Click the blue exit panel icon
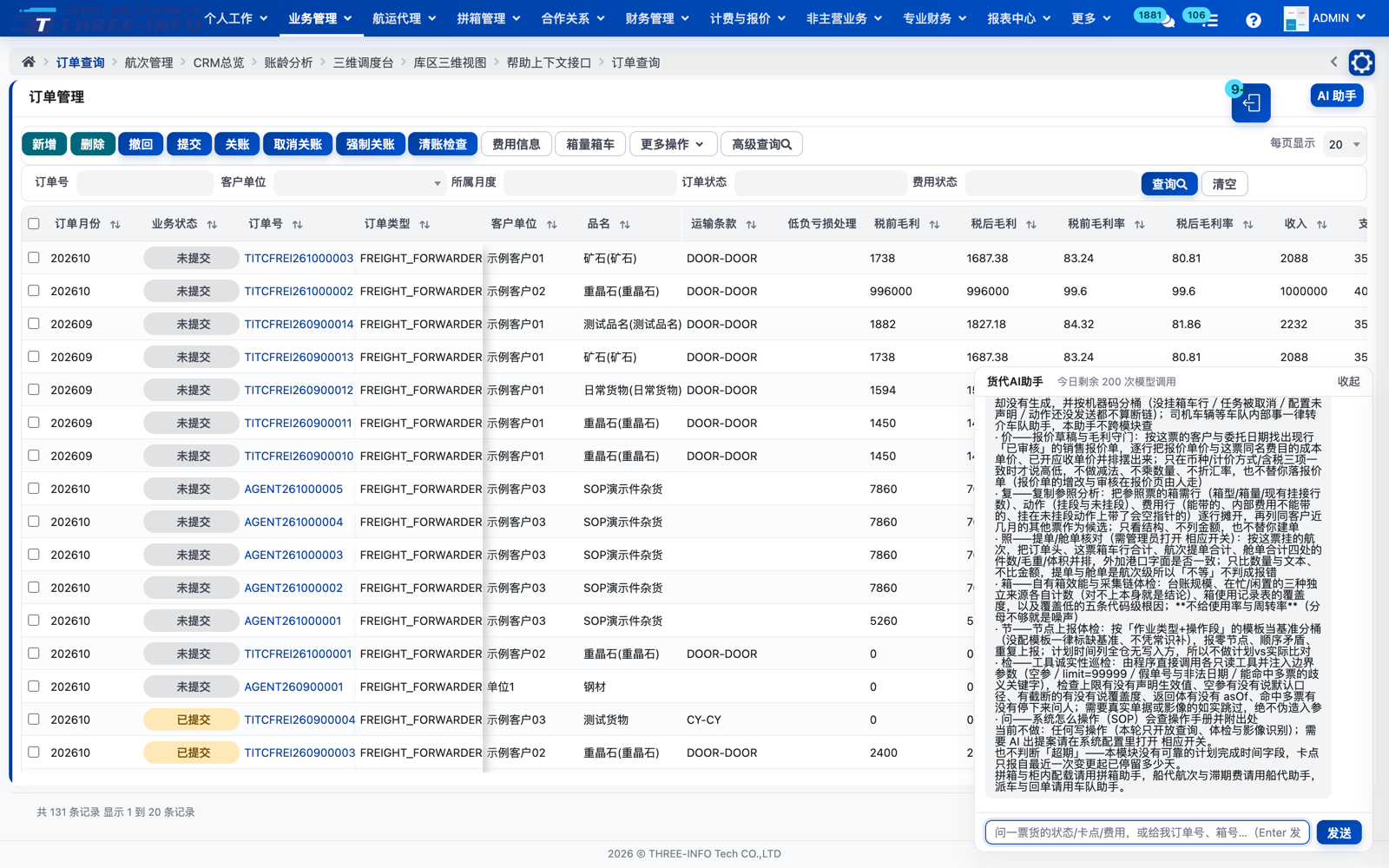Screen dimensions: 1389x868 tap(1251, 103)
